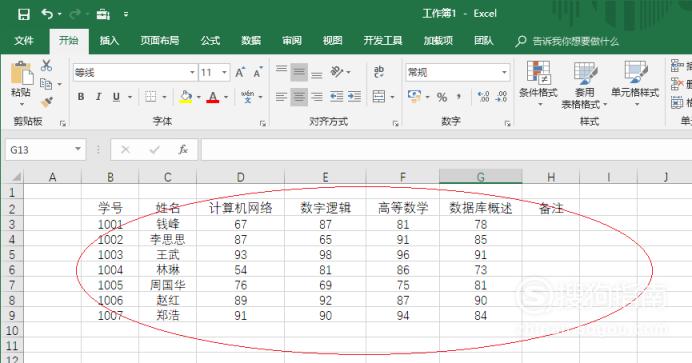
Task: Open the borders button
Action: pos(150,97)
